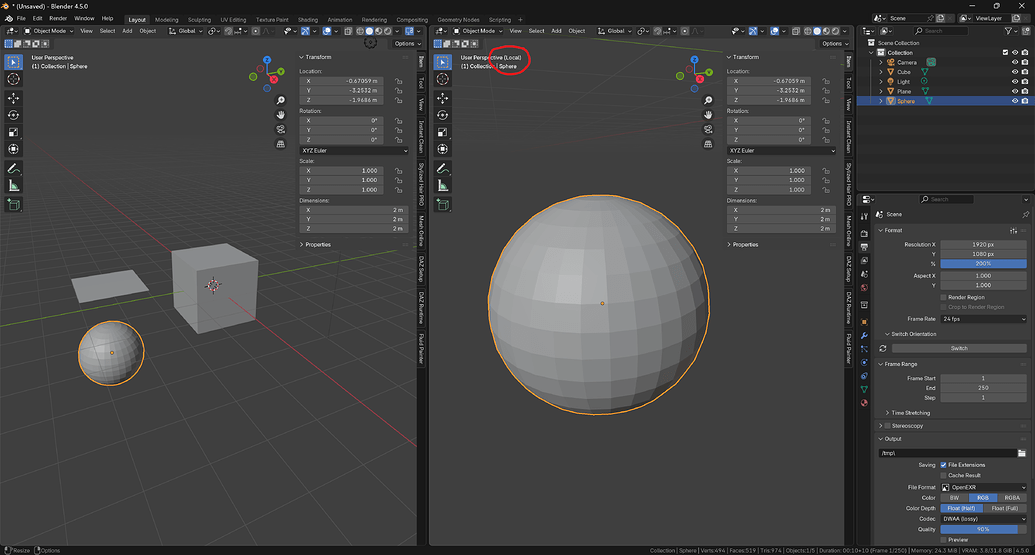Click the output folder browse icon
Screen dimensions: 1035x555
tap(1022, 453)
